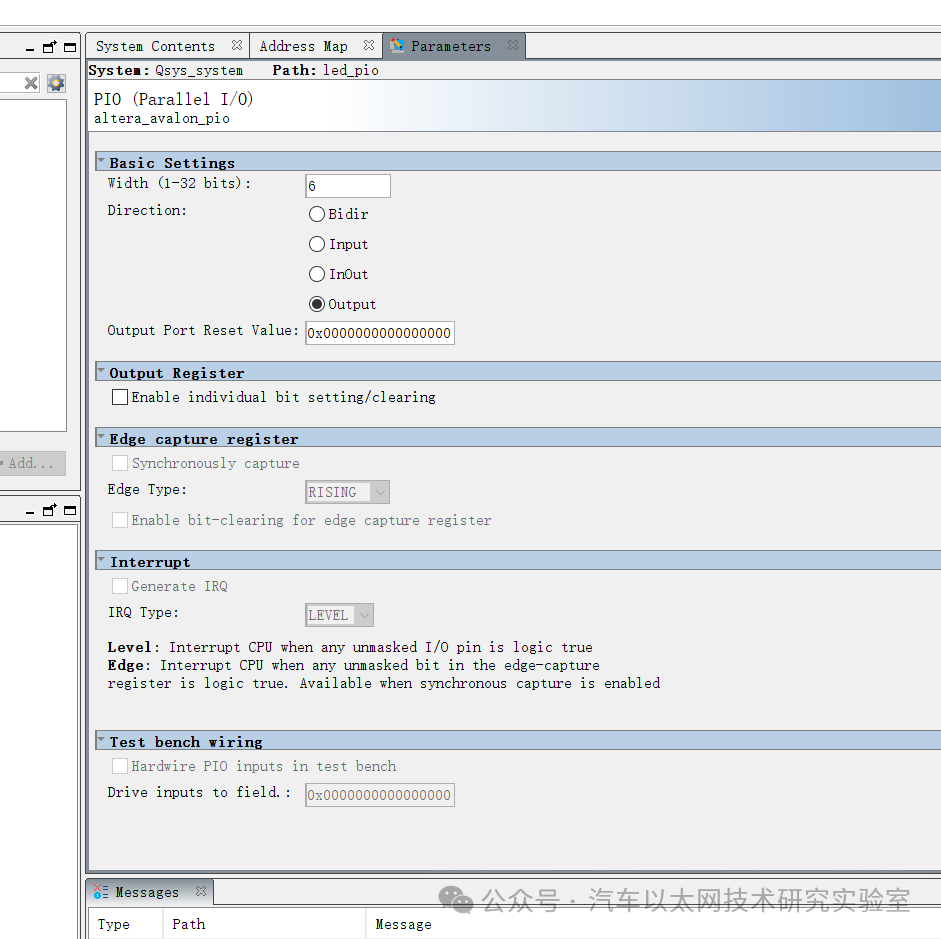
Task: Toggle Enable bit-clearing for edge capture register
Action: (120, 520)
